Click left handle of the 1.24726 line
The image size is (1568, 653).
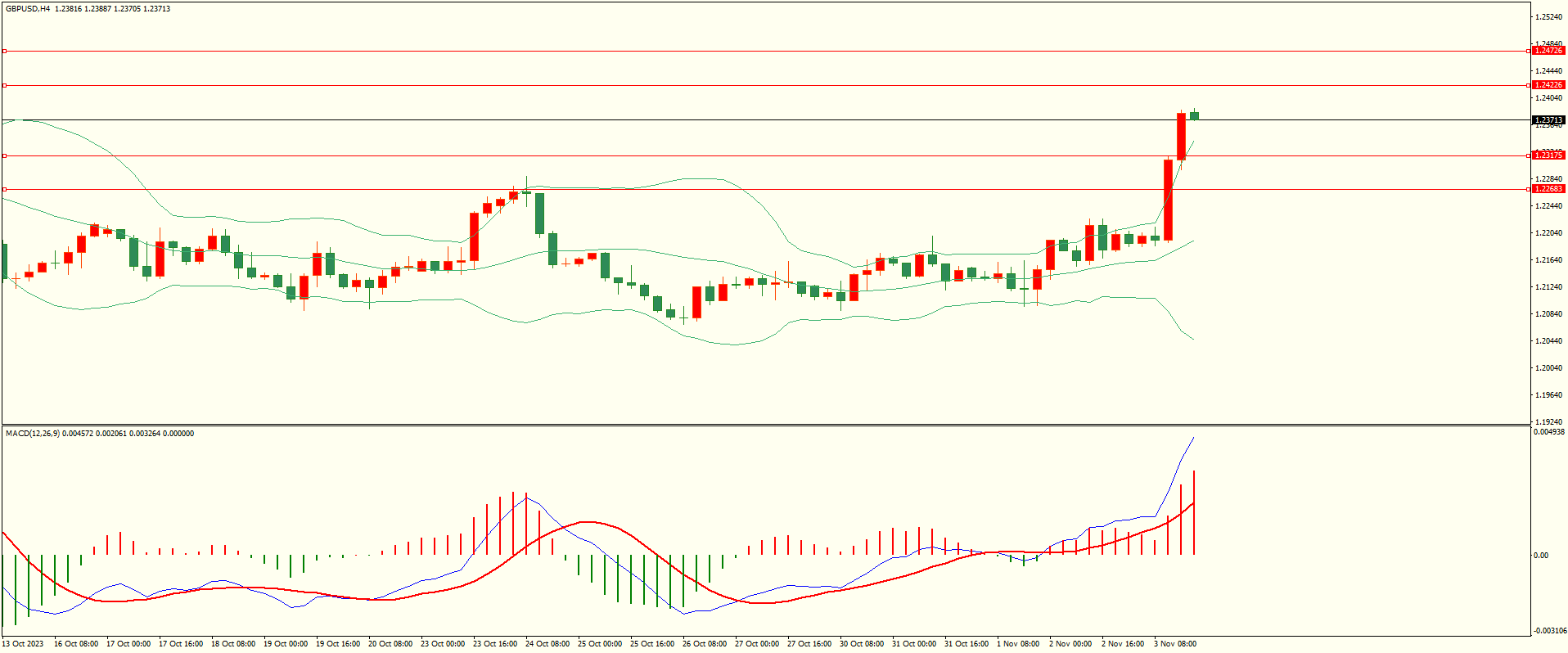coord(4,51)
